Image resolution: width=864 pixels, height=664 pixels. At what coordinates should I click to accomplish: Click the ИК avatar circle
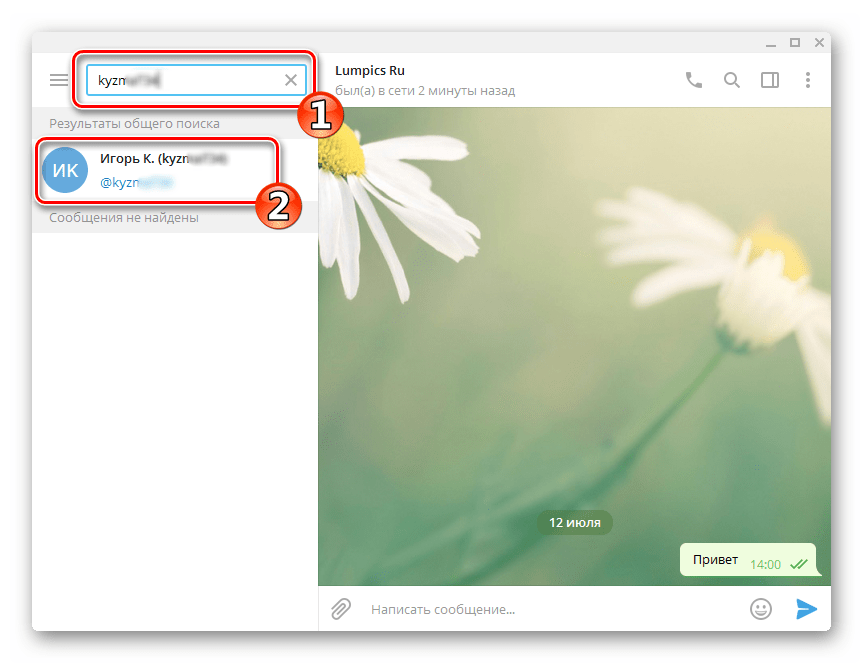click(65, 170)
